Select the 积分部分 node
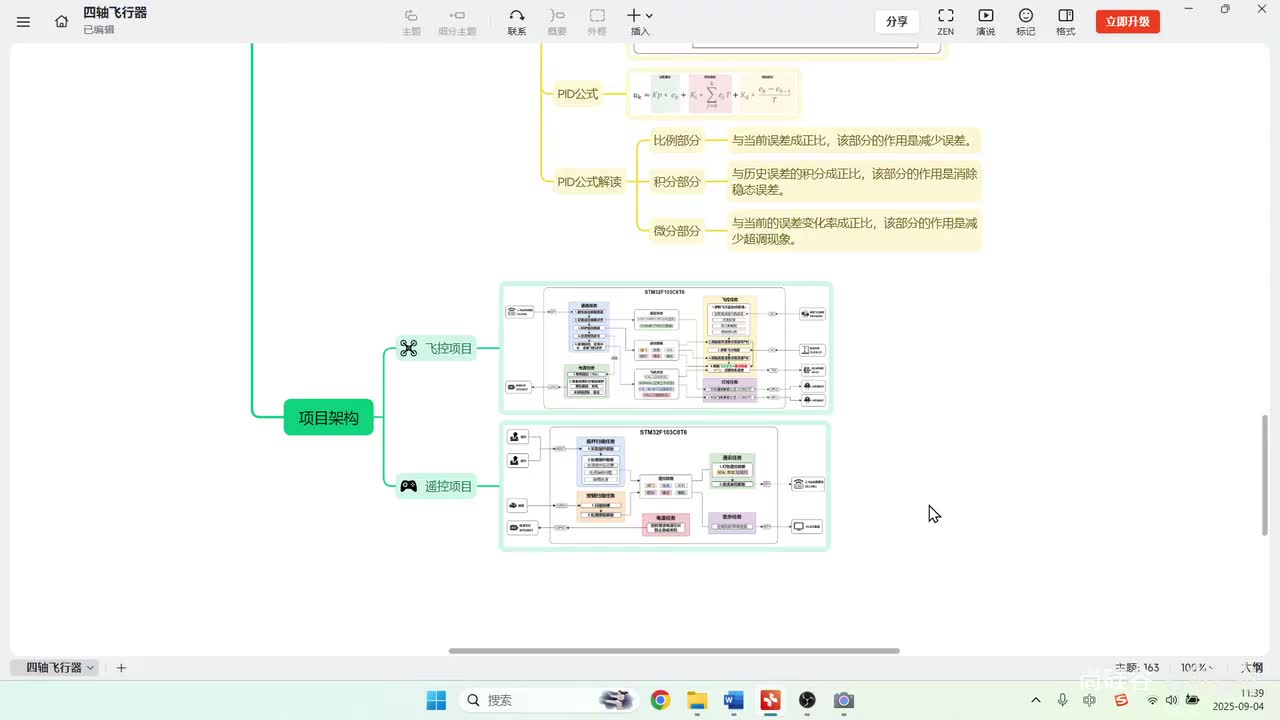Image resolution: width=1280 pixels, height=720 pixels. coord(677,182)
